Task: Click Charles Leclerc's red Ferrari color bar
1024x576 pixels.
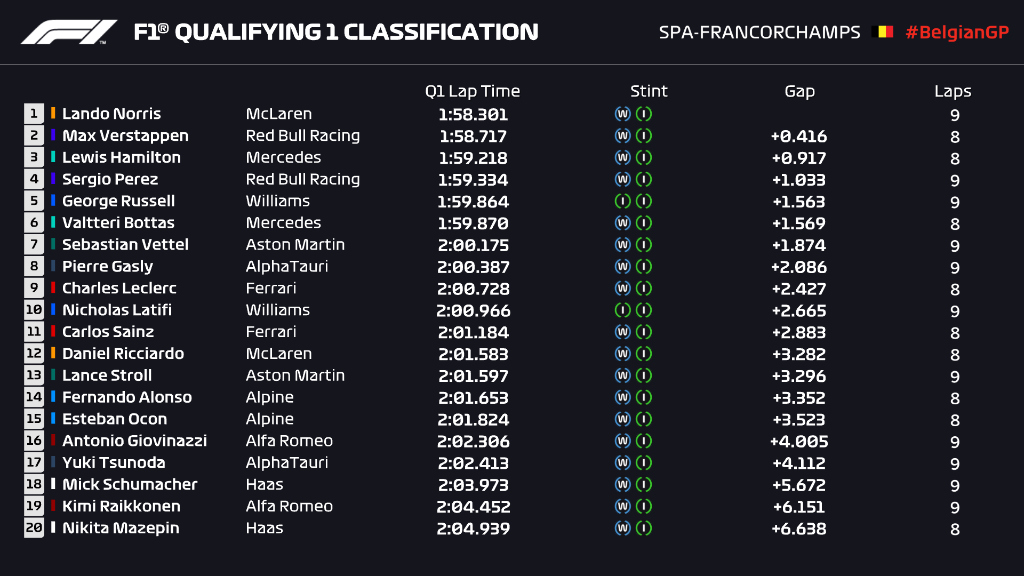Action: (53, 288)
